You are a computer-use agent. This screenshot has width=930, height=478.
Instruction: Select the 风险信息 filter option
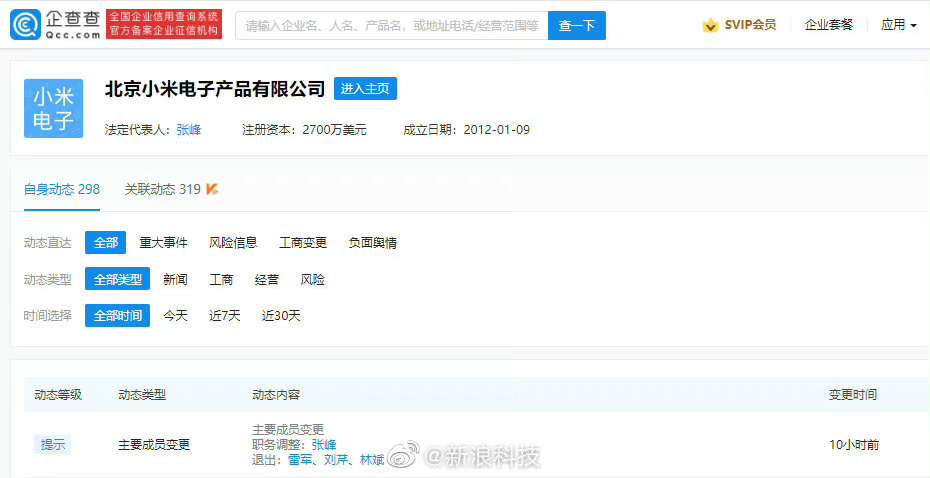(x=233, y=243)
